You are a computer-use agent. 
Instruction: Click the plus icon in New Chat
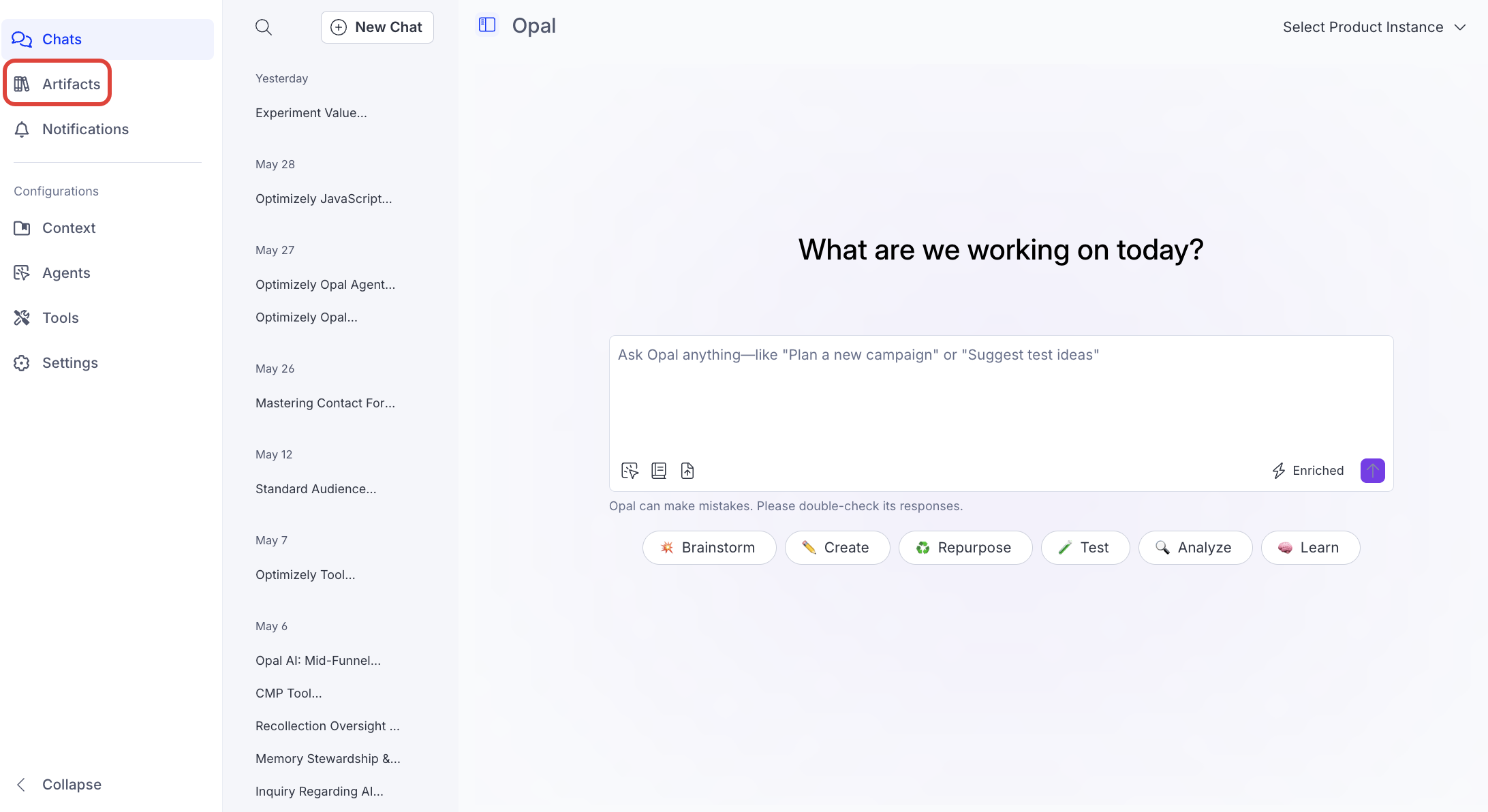[x=339, y=27]
